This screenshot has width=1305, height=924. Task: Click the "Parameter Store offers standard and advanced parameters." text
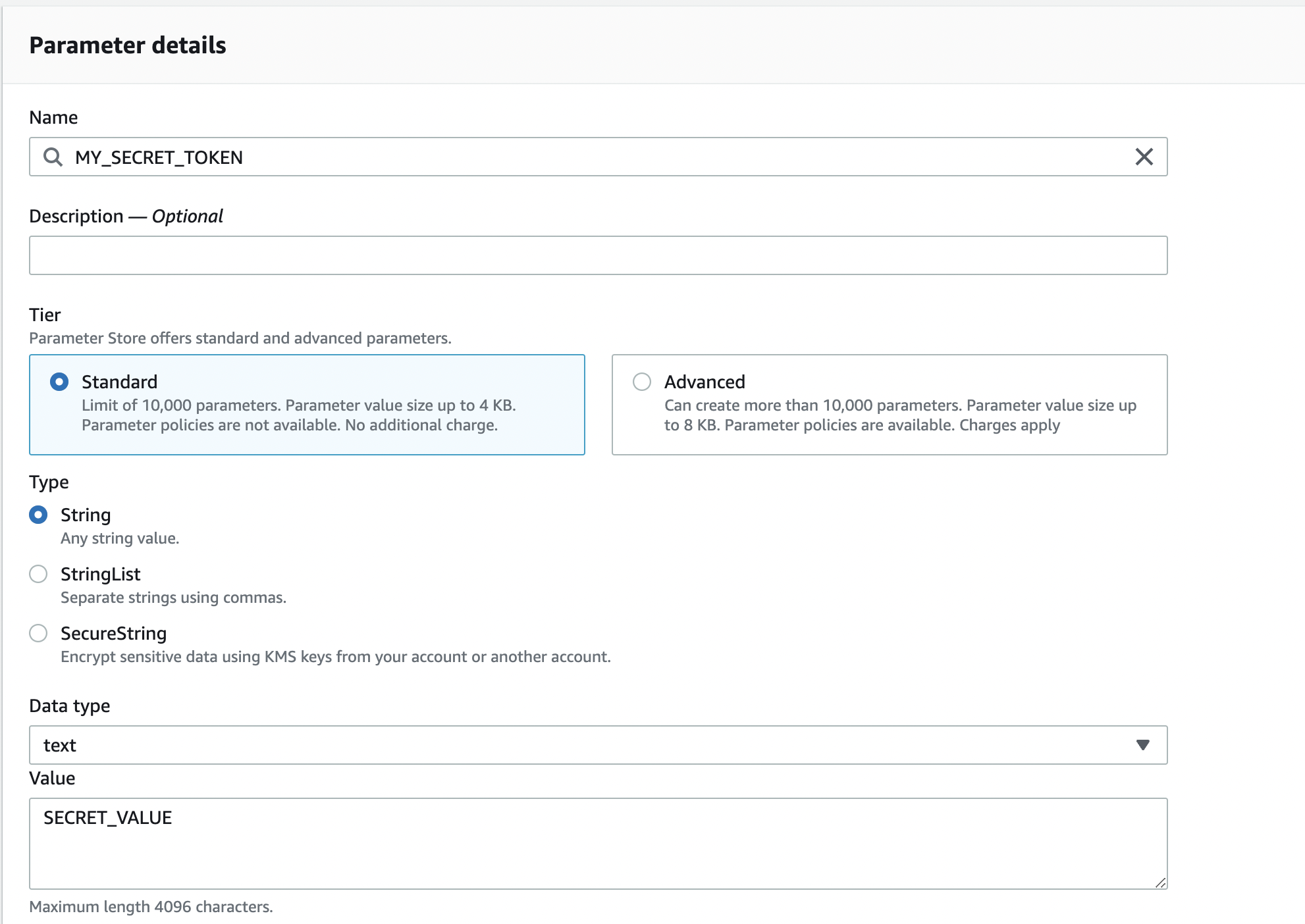pos(240,338)
